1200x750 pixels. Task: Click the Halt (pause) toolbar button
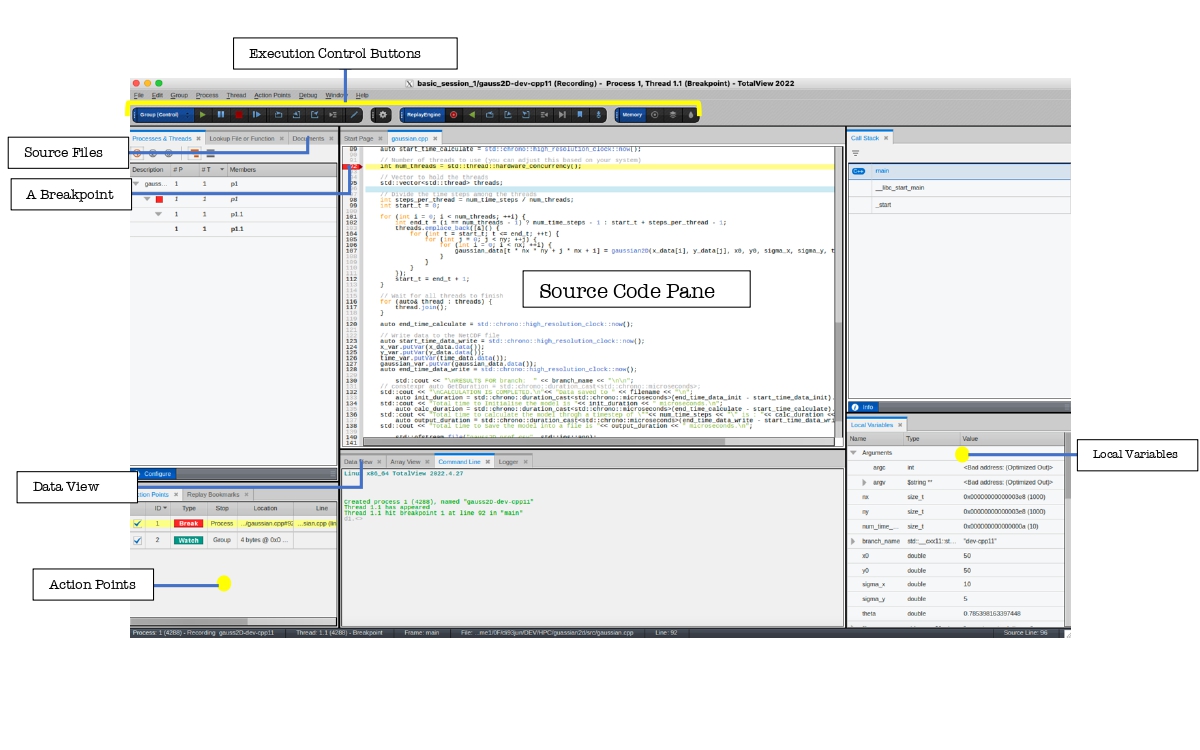click(x=221, y=115)
